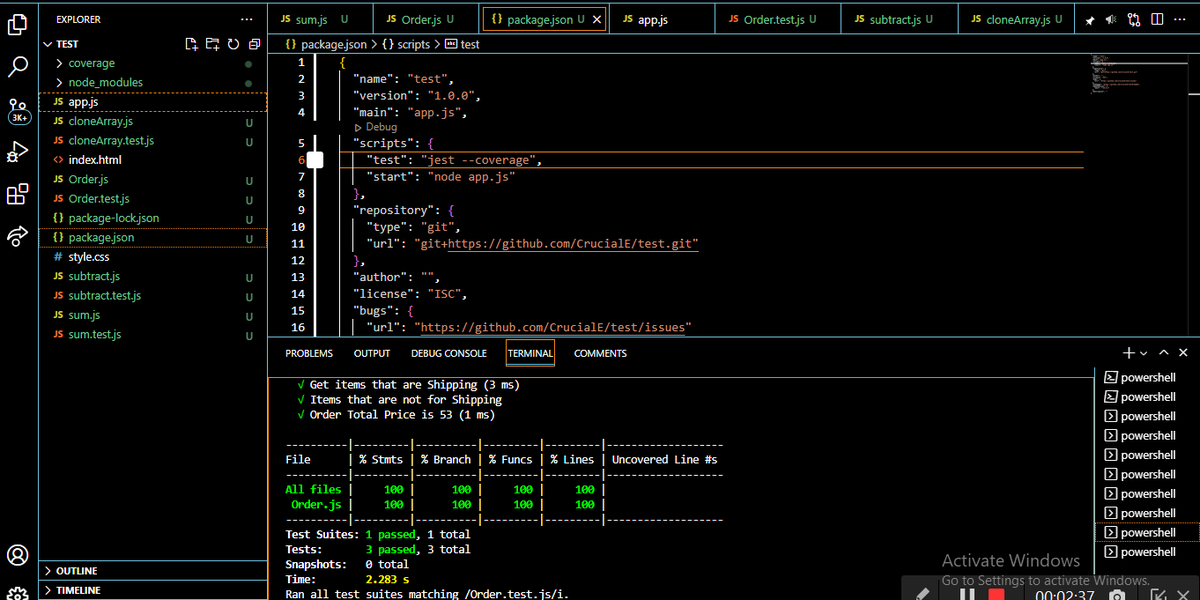Collapse all folders in Explorer
The height and width of the screenshot is (600, 1200).
tap(253, 44)
